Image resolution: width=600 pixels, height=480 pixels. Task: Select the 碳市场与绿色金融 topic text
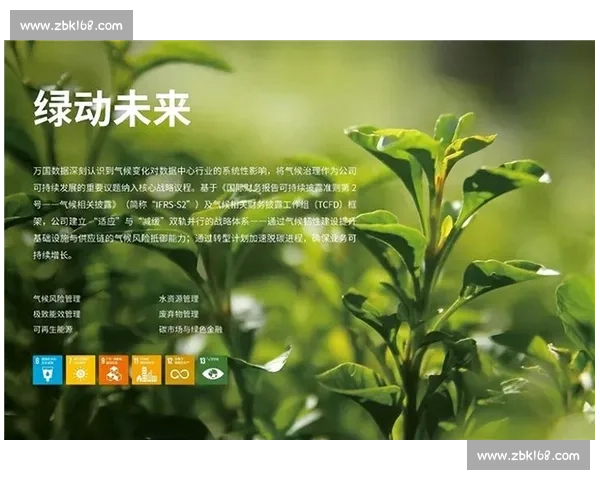click(191, 329)
